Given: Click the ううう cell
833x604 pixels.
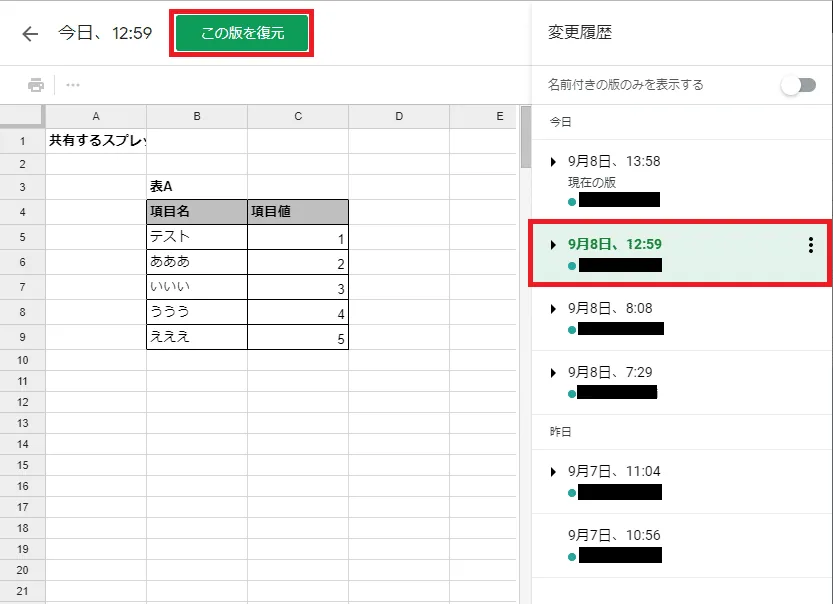Looking at the screenshot, I should pyautogui.click(x=197, y=312).
